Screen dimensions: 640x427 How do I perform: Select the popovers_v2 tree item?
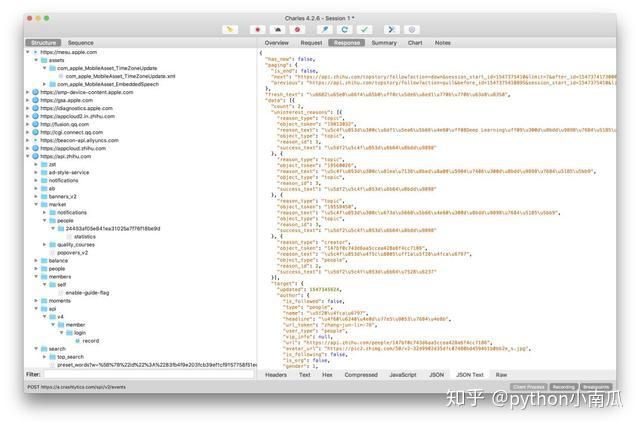coord(72,253)
